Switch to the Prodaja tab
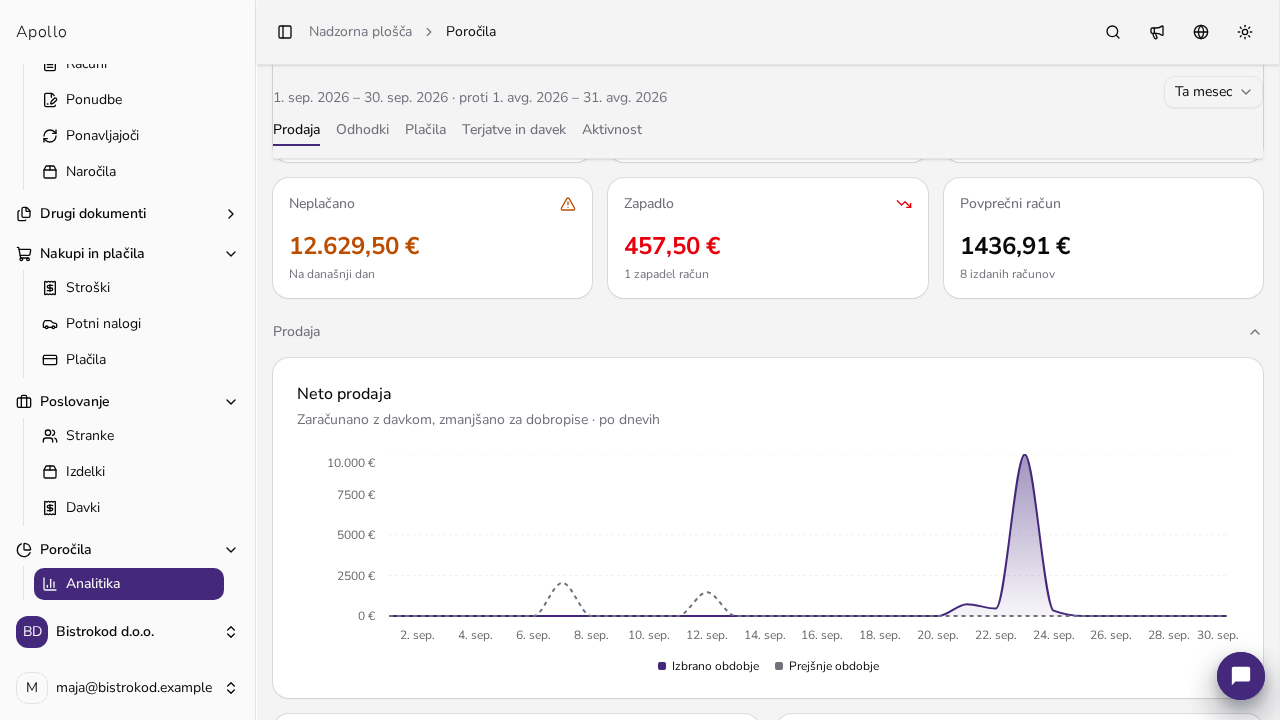Screen dimensions: 1280x720 click(x=296, y=130)
